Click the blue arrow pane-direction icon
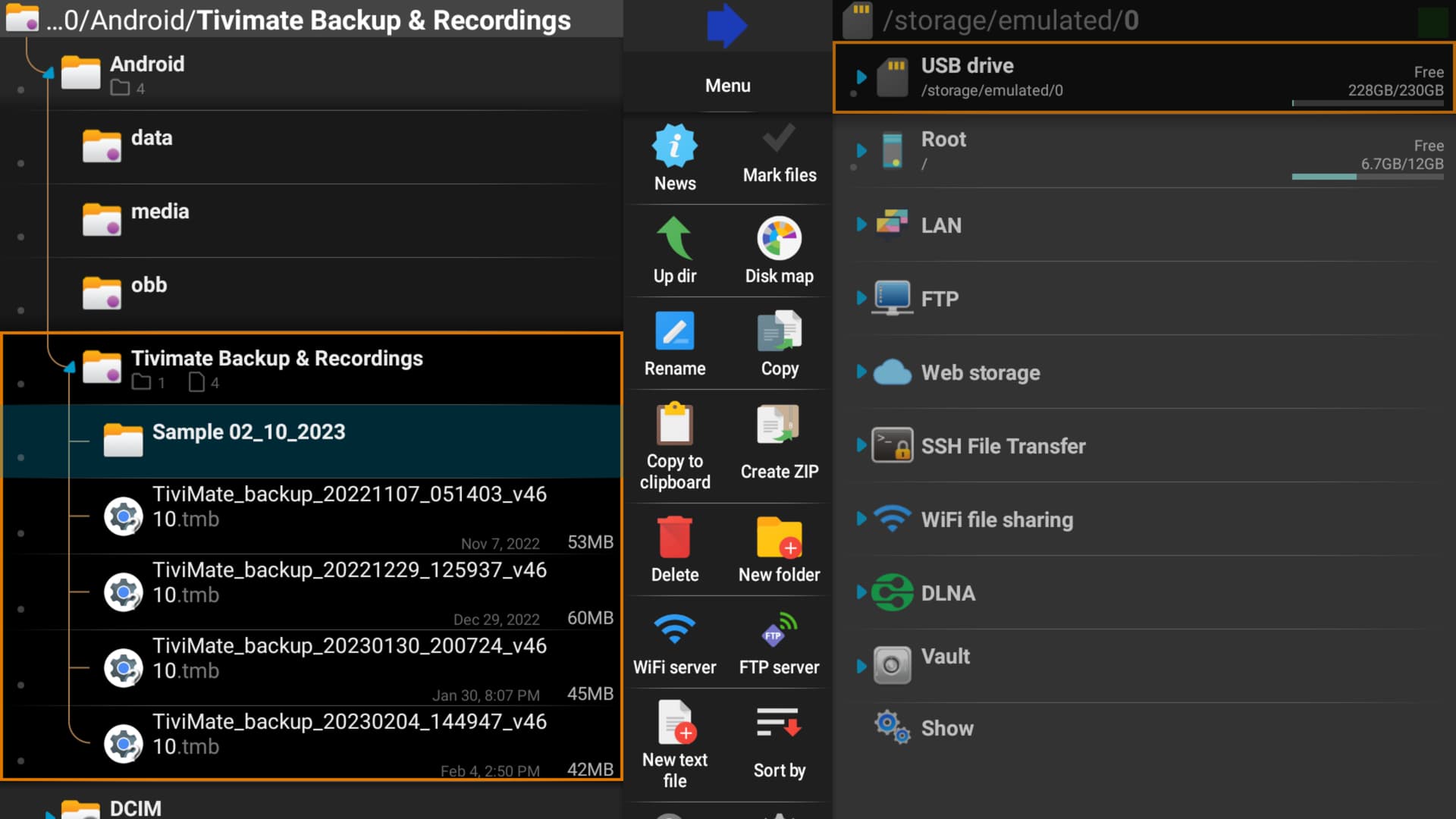The image size is (1456, 819). (x=727, y=25)
